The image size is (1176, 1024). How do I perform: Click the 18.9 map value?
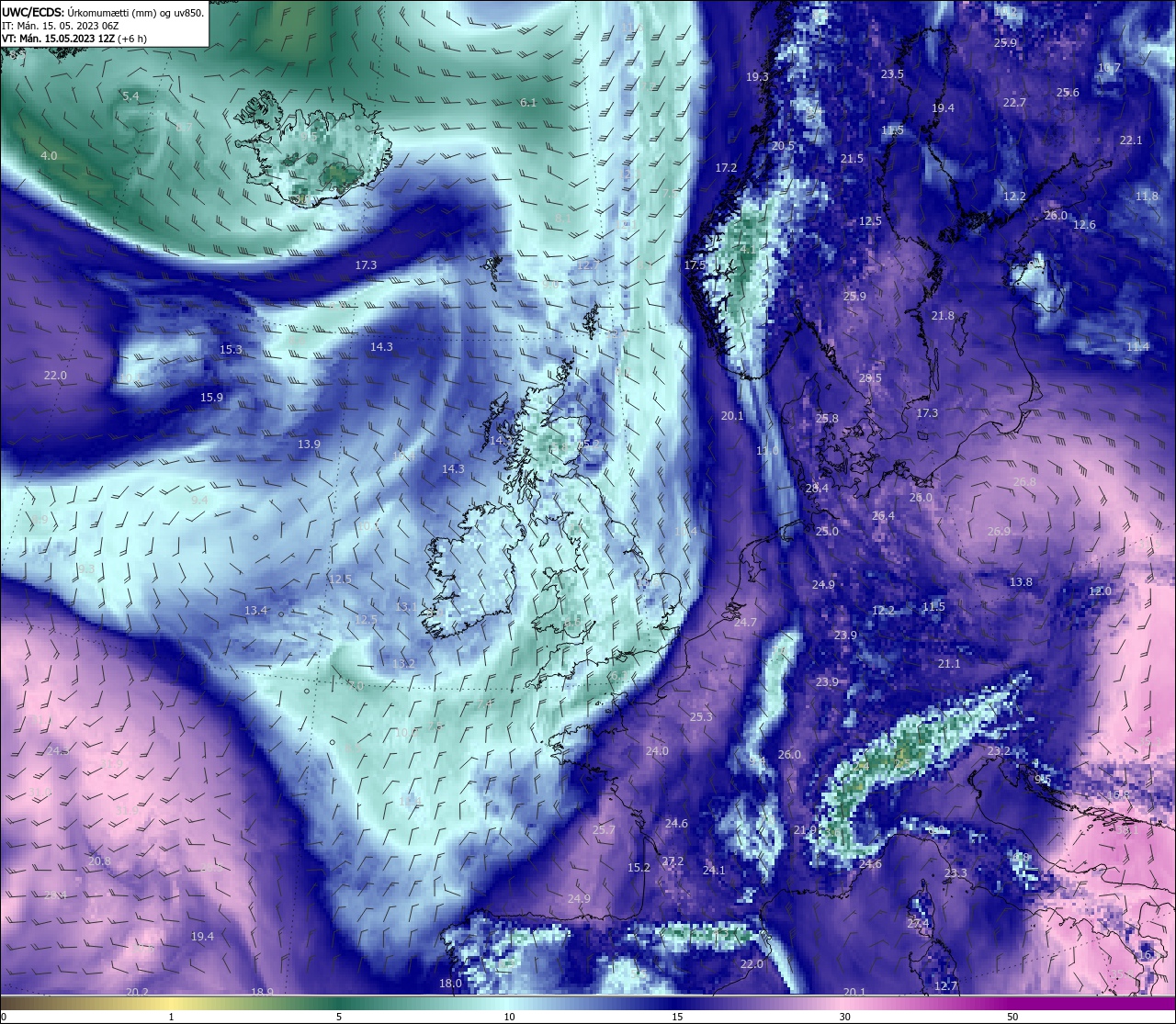pyautogui.click(x=262, y=993)
